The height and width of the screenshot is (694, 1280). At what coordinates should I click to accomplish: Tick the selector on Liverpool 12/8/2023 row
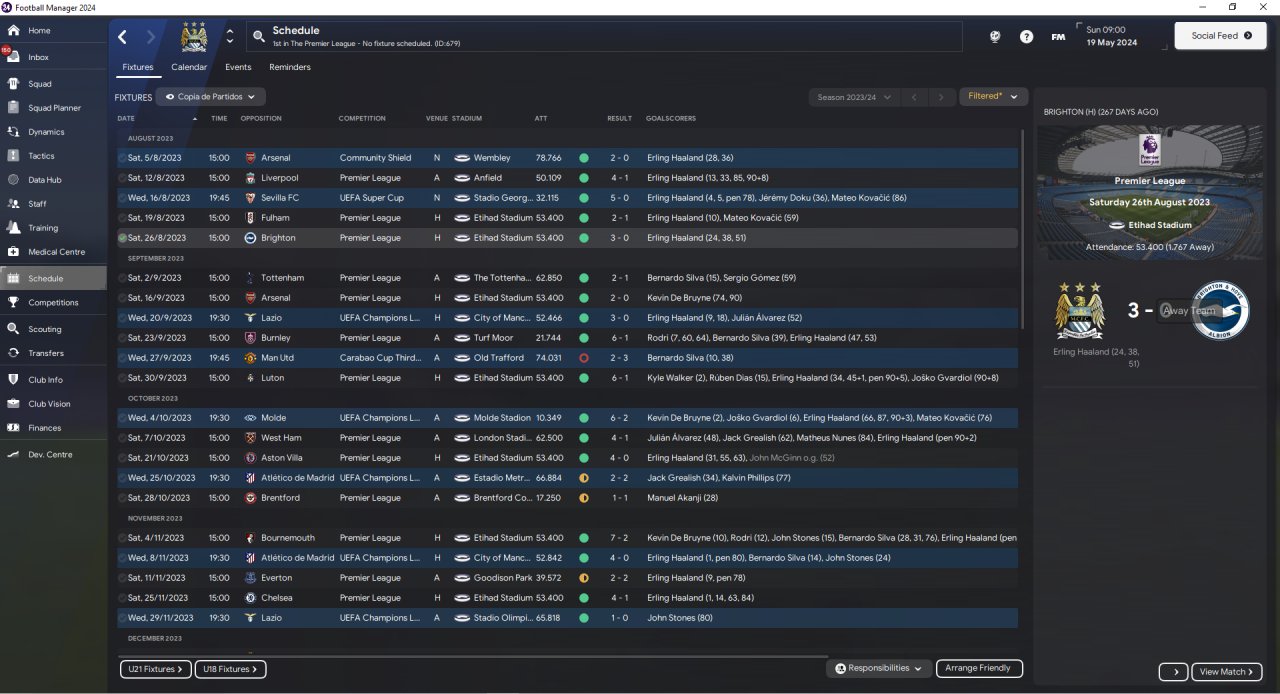[x=122, y=178]
